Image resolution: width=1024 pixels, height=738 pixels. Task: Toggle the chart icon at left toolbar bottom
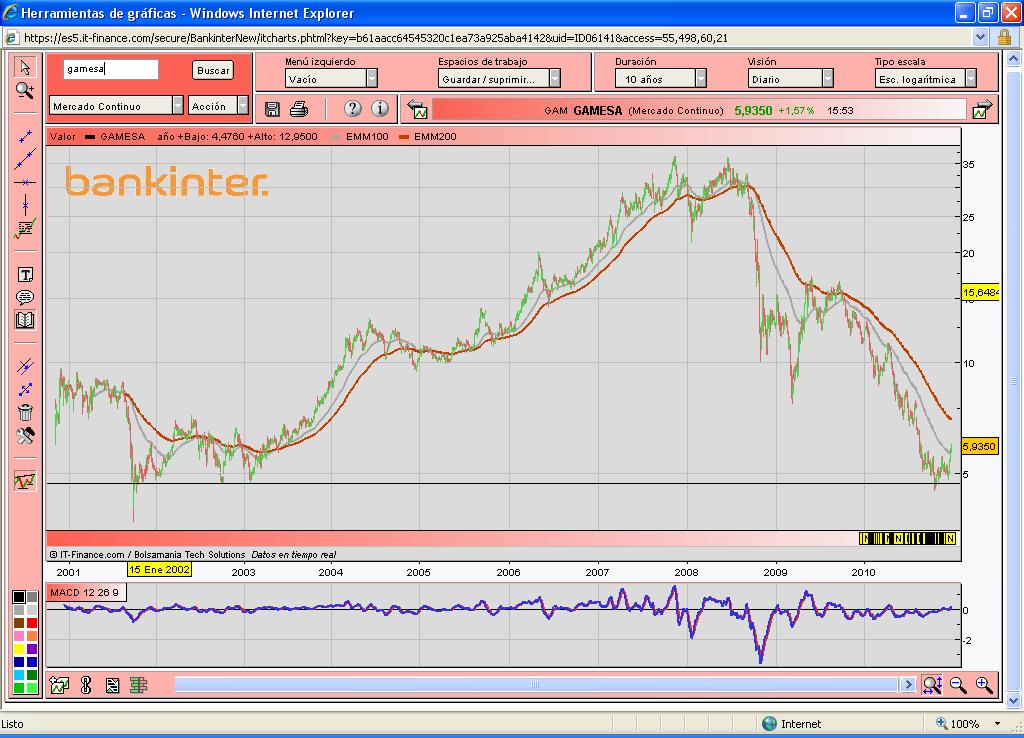pos(25,481)
